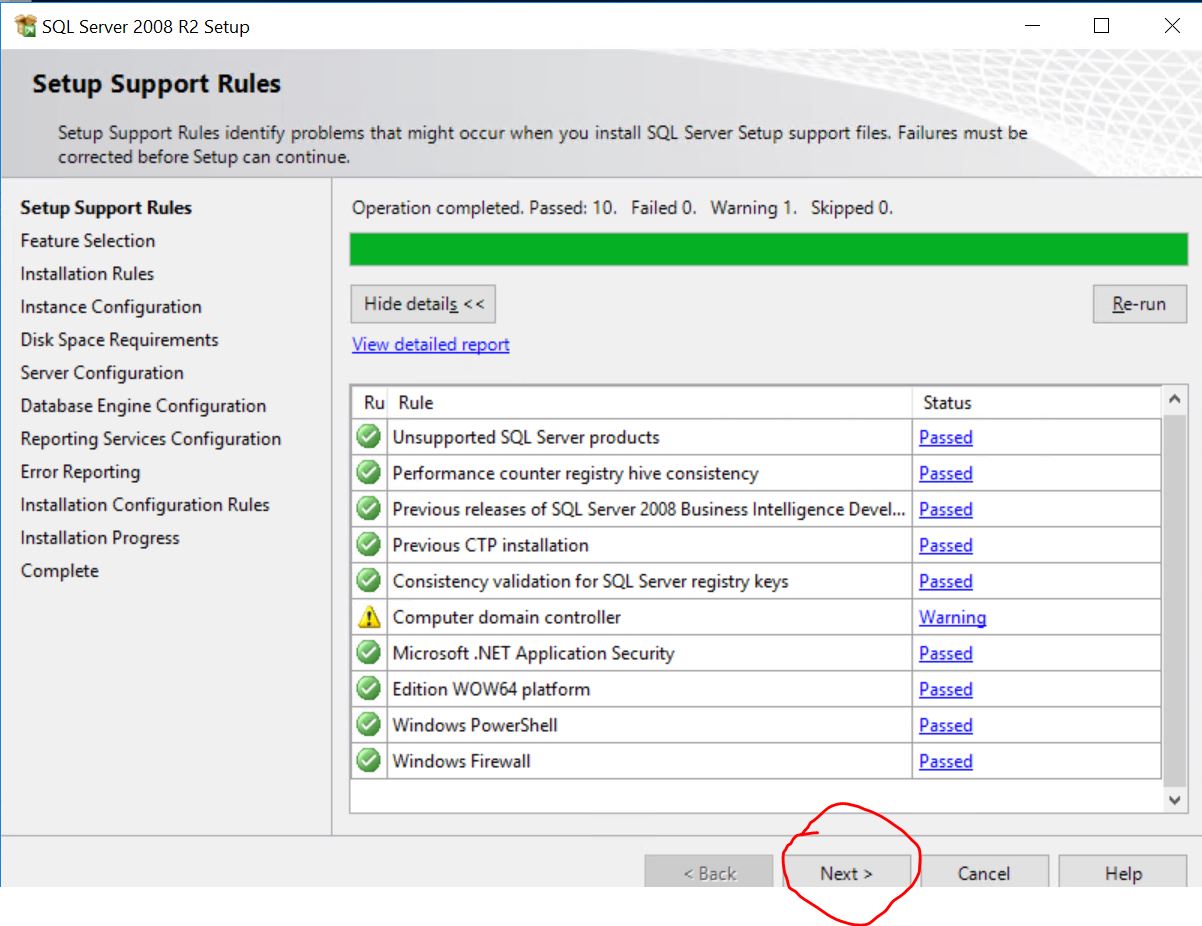Select Installation Configuration Rules step
1202x926 pixels.
pos(145,505)
